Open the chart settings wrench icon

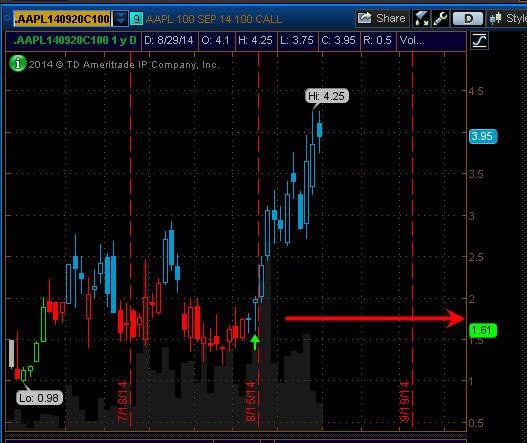pos(440,18)
